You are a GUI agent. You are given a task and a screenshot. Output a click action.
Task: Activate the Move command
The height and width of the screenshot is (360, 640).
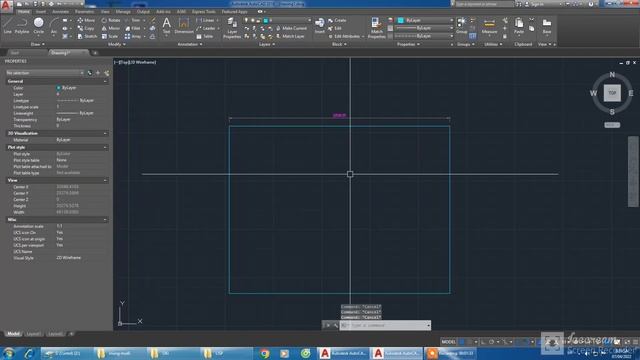(86, 20)
